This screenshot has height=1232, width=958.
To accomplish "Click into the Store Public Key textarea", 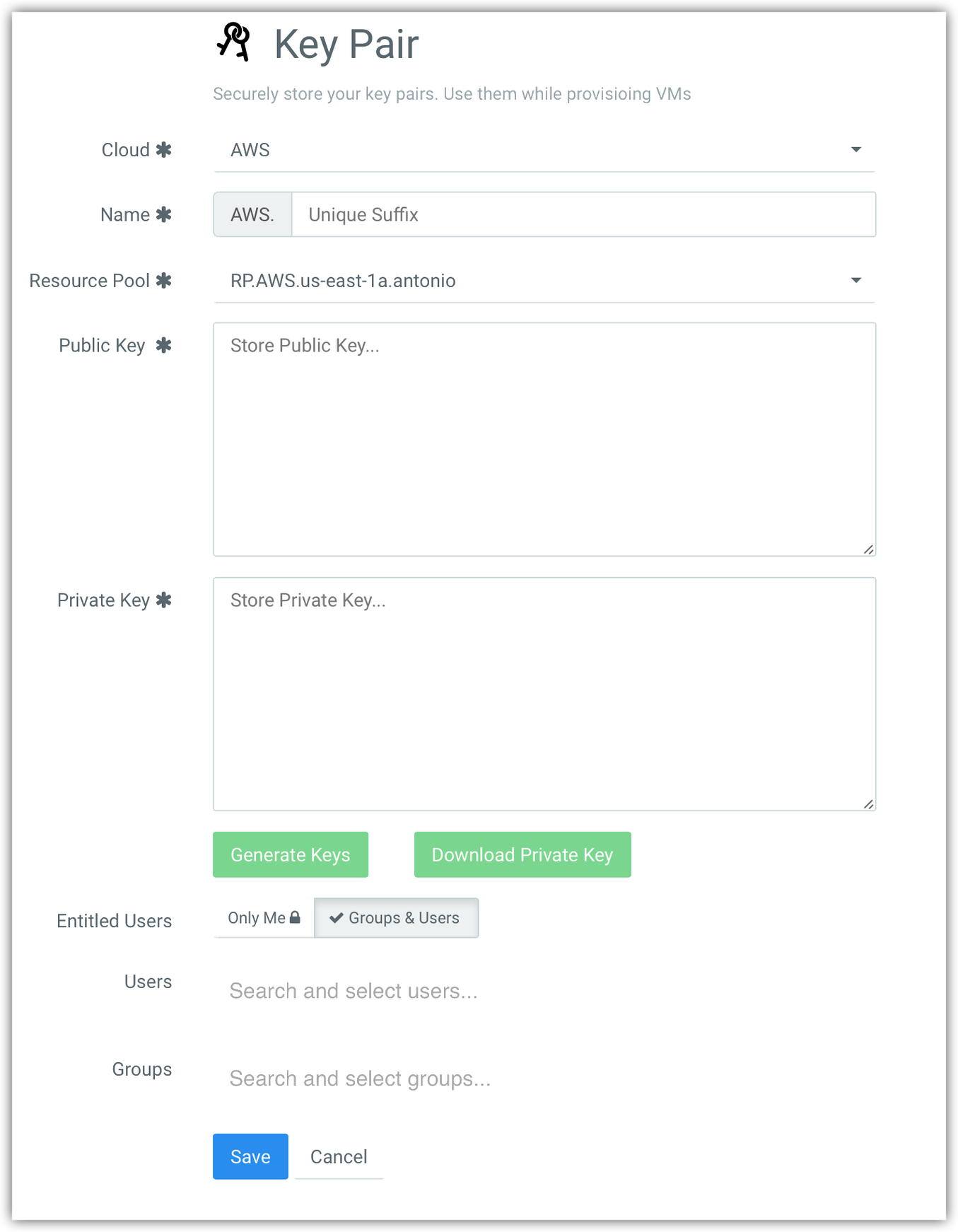I will 544,438.
